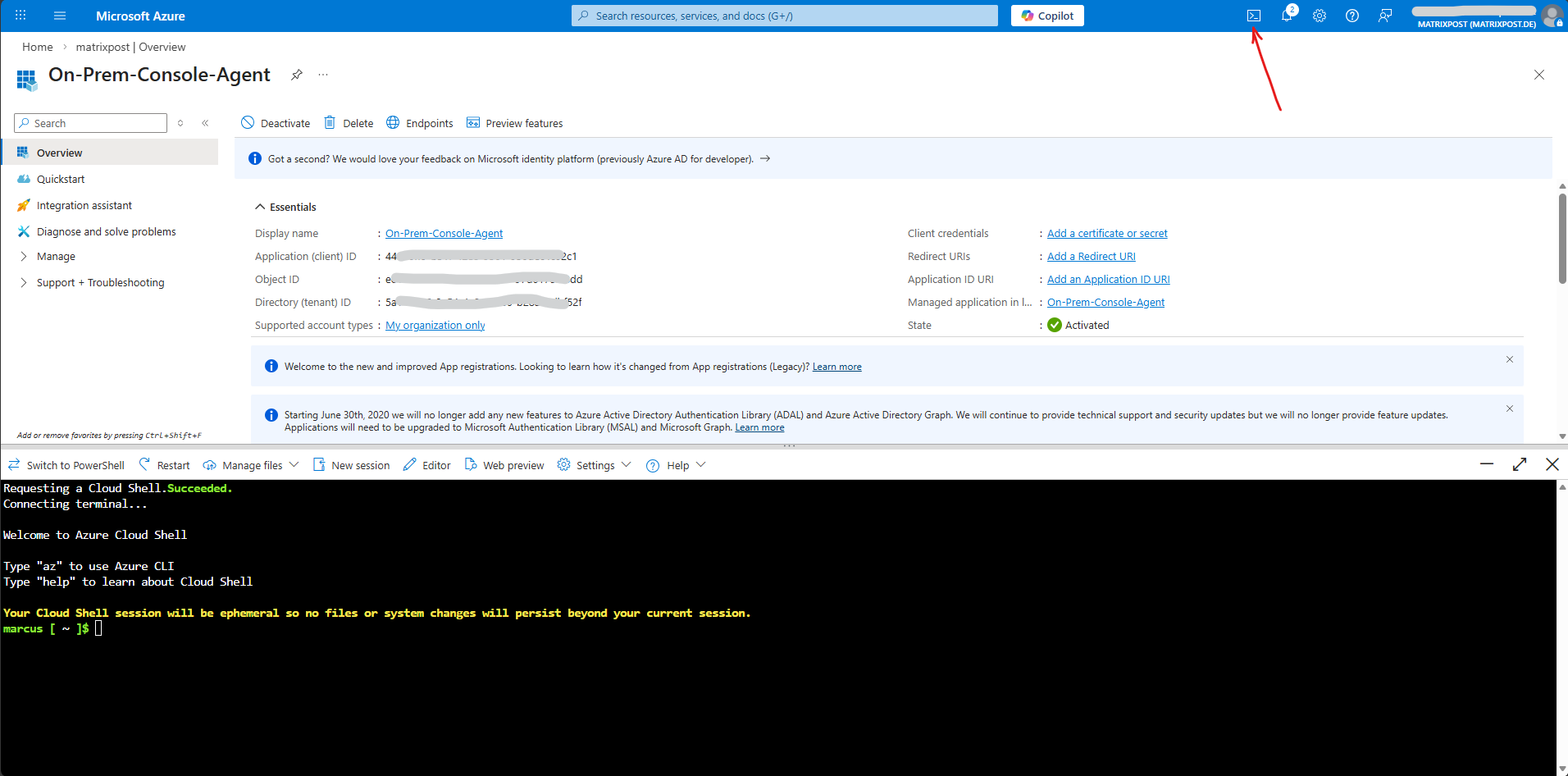The height and width of the screenshot is (776, 1568).
Task: Open Endpoints in the command bar
Action: pos(420,123)
